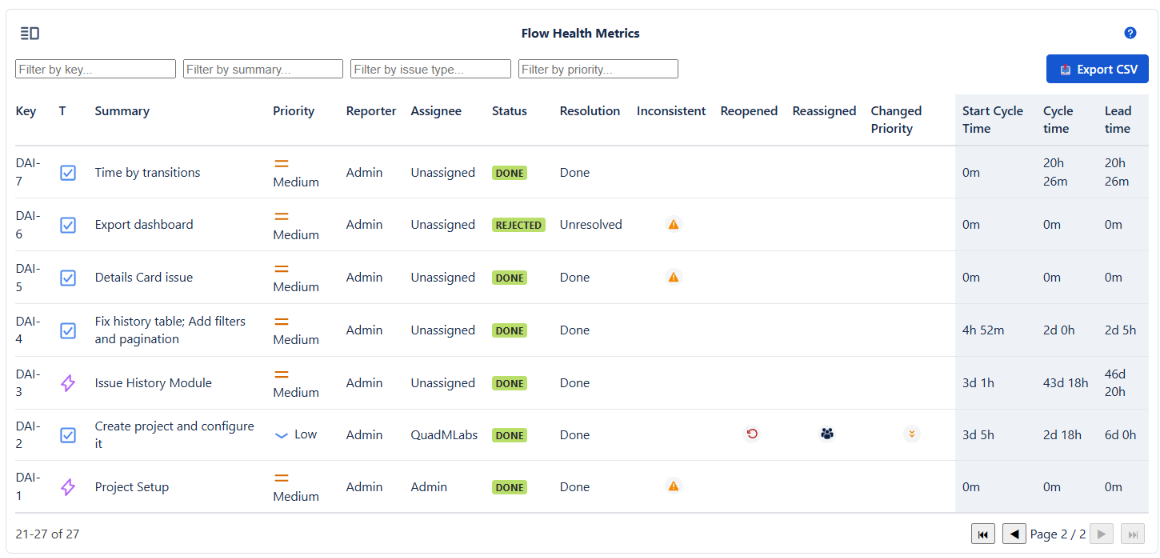The image size is (1160, 558).
Task: Click the warning icon in the DAI-5 row
Action: (673, 277)
